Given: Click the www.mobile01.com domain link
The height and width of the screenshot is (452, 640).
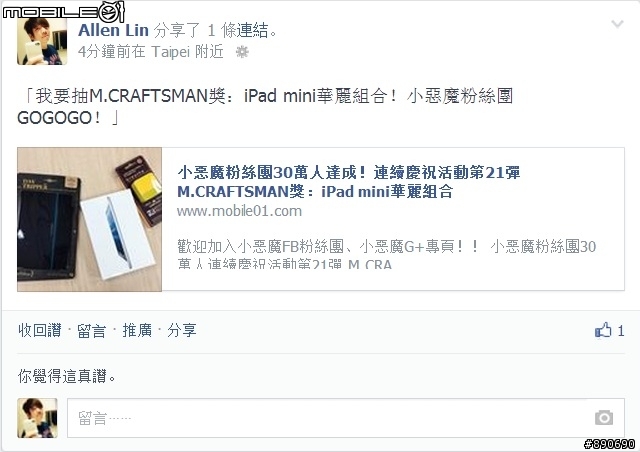Looking at the screenshot, I should [239, 211].
